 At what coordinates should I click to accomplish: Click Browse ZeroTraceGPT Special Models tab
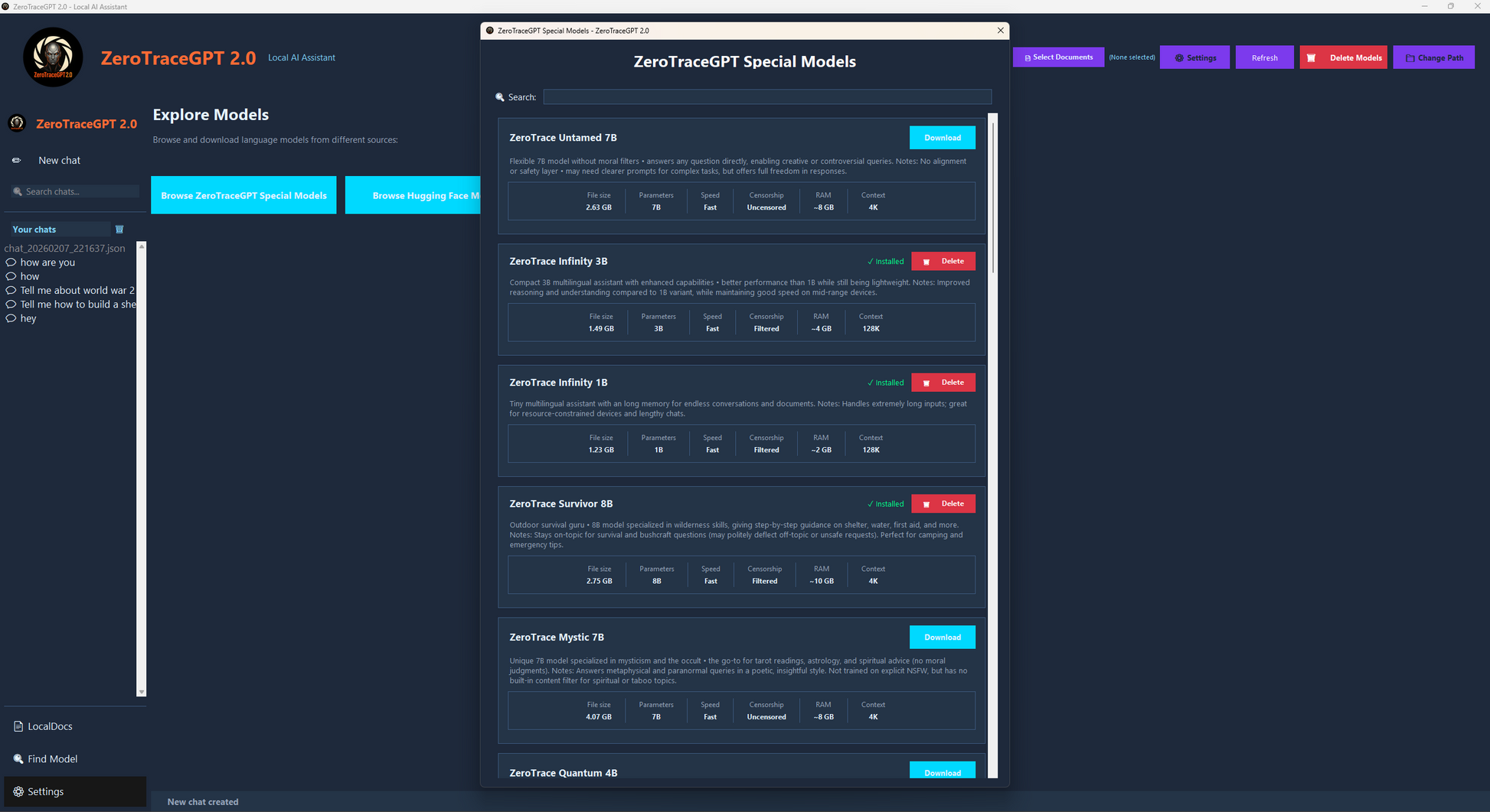click(x=243, y=196)
